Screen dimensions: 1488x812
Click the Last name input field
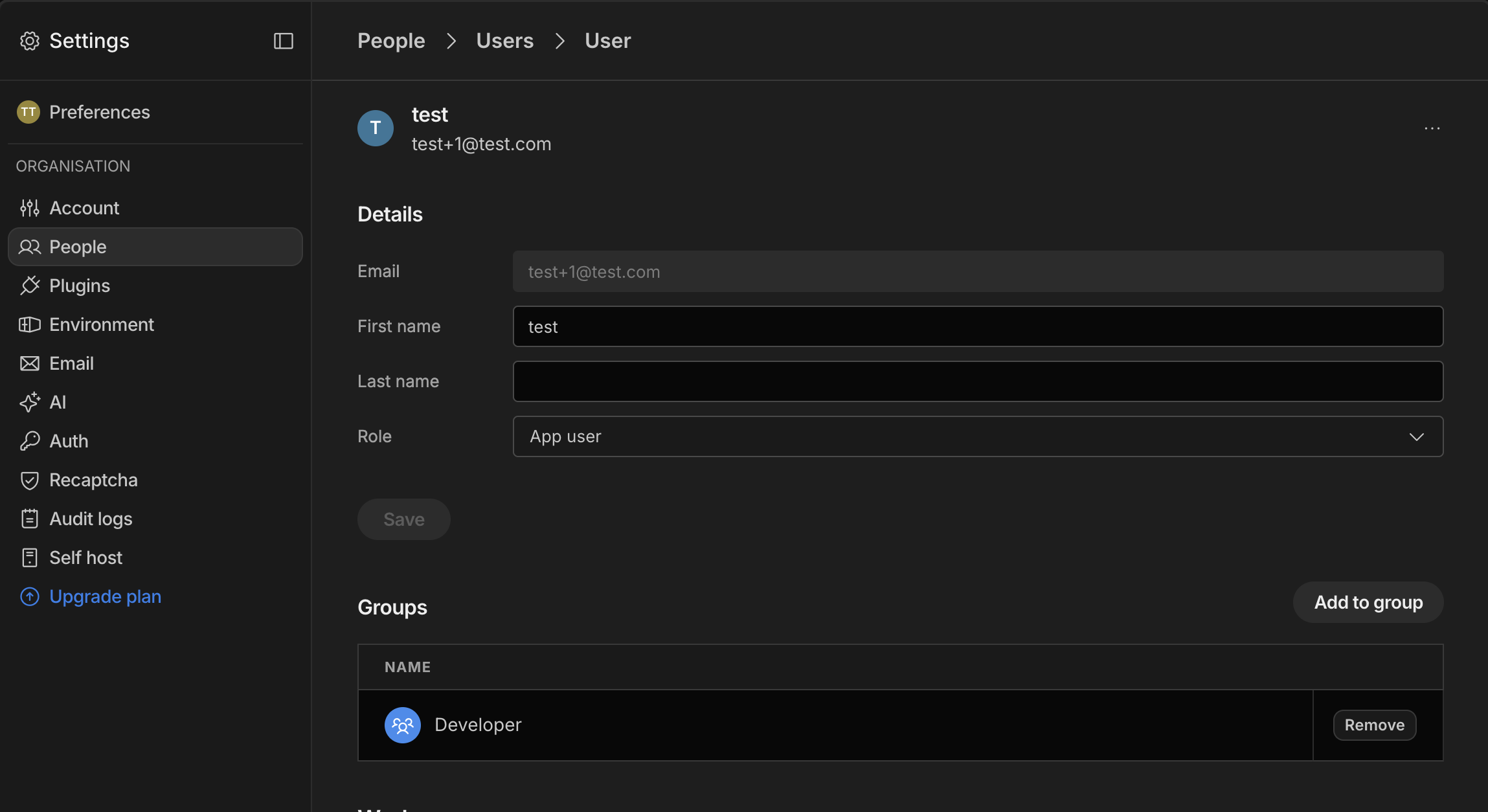pyautogui.click(x=977, y=381)
